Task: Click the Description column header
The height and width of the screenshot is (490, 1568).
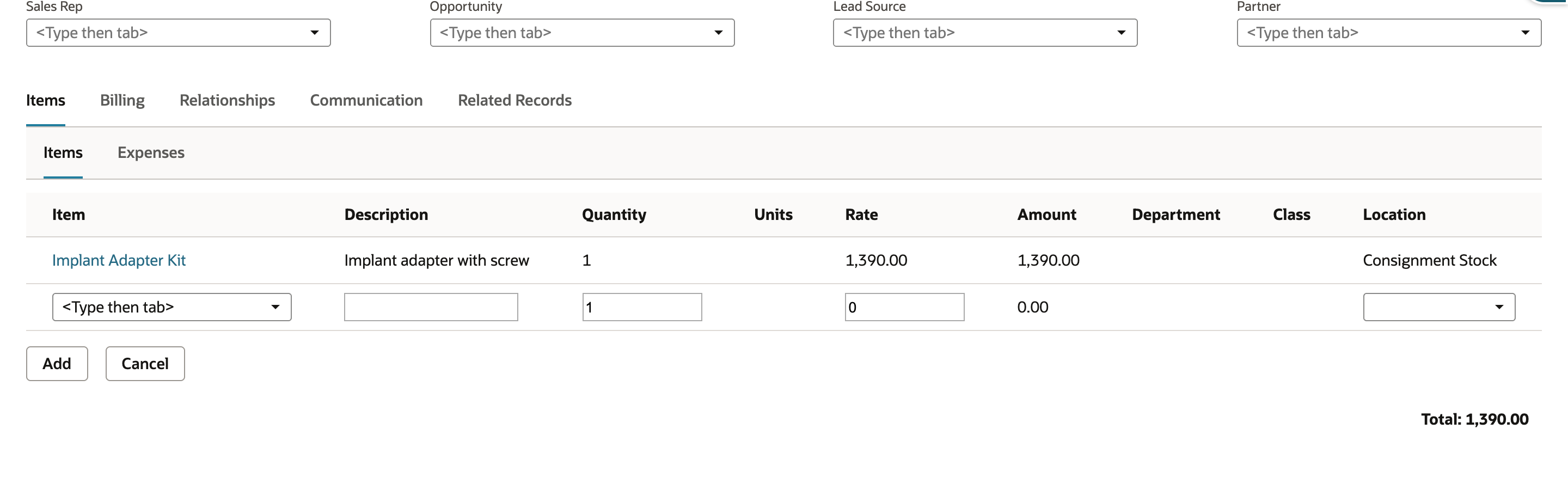Action: pos(387,215)
